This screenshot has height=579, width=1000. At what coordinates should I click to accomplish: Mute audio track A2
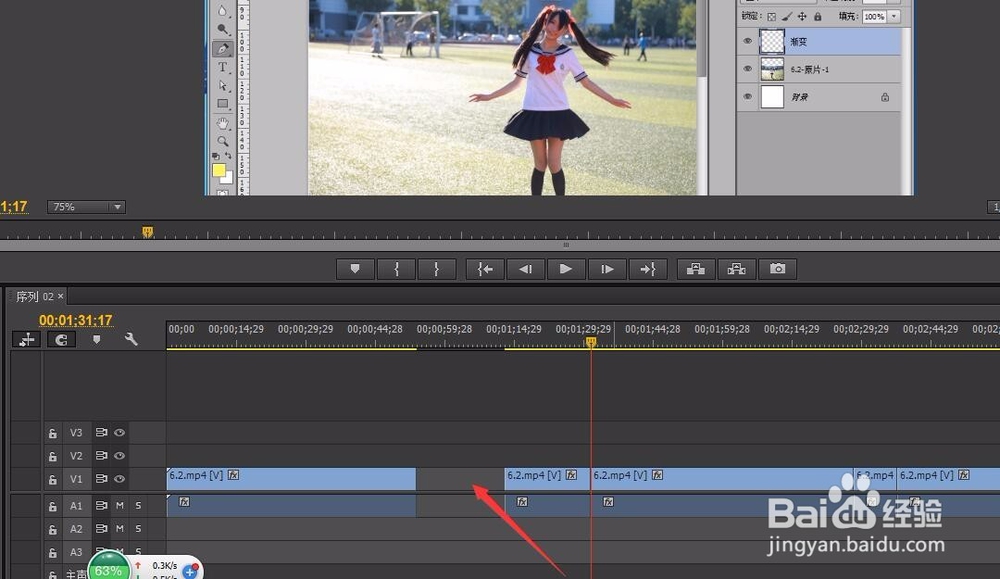point(119,529)
